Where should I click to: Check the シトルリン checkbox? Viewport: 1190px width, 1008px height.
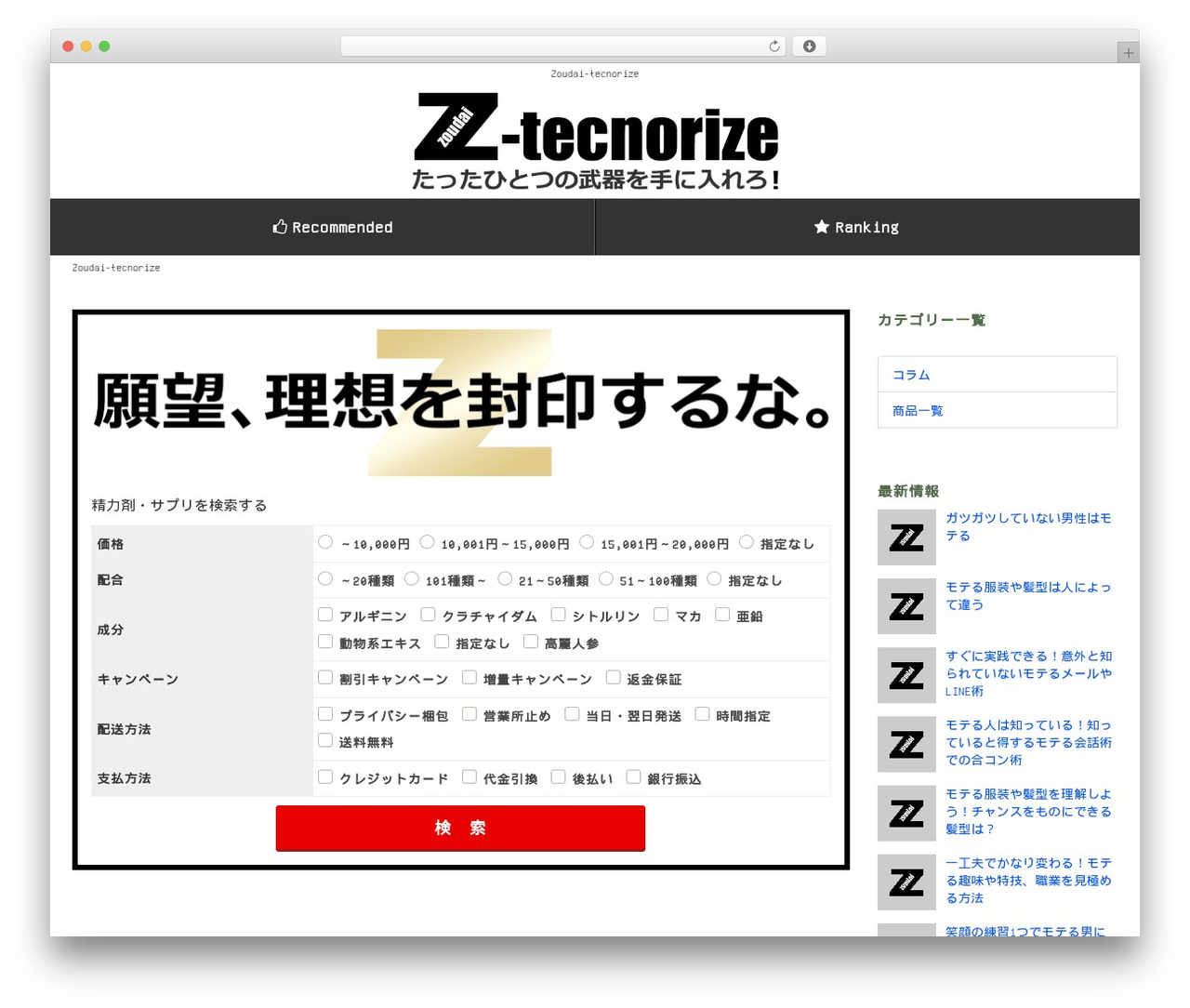558,614
